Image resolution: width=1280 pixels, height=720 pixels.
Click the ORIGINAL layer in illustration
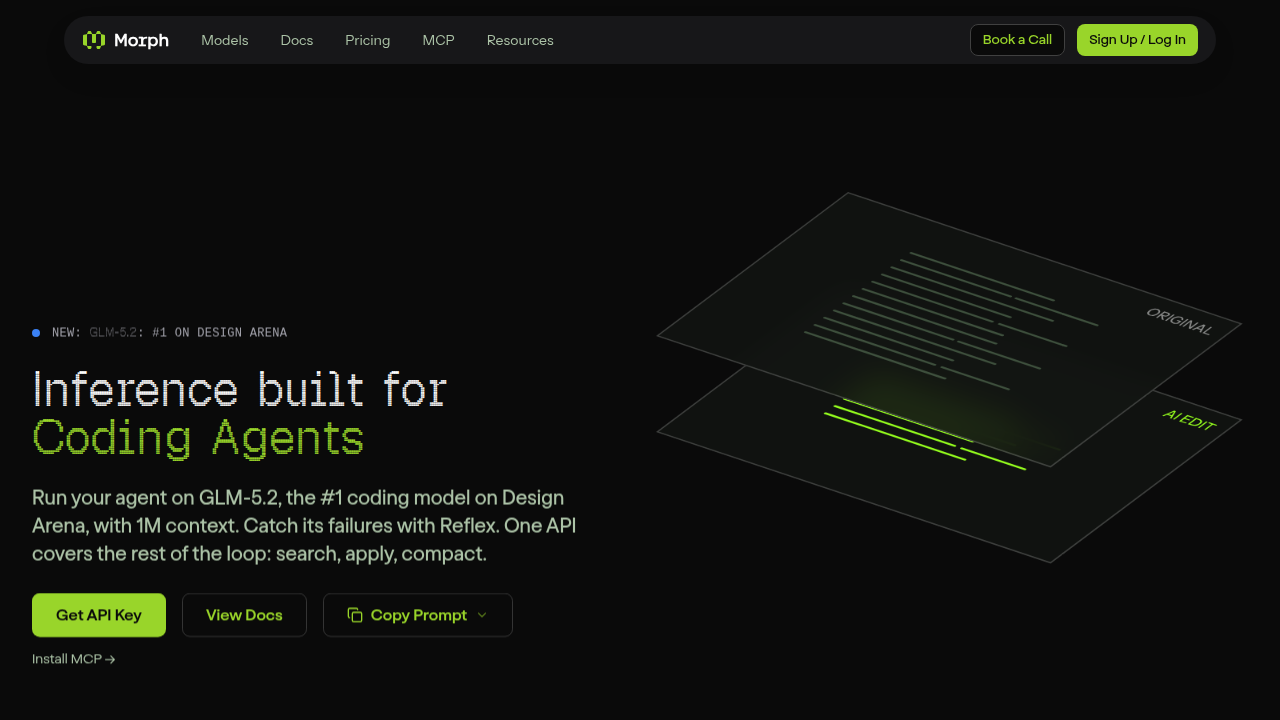[949, 329]
